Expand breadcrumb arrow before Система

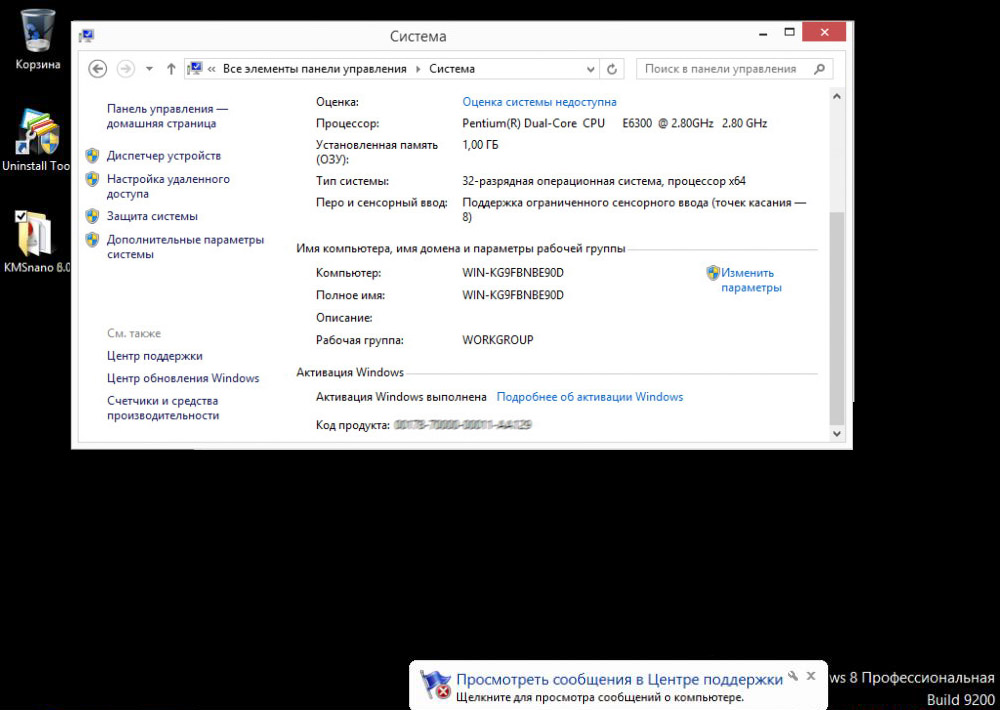418,69
